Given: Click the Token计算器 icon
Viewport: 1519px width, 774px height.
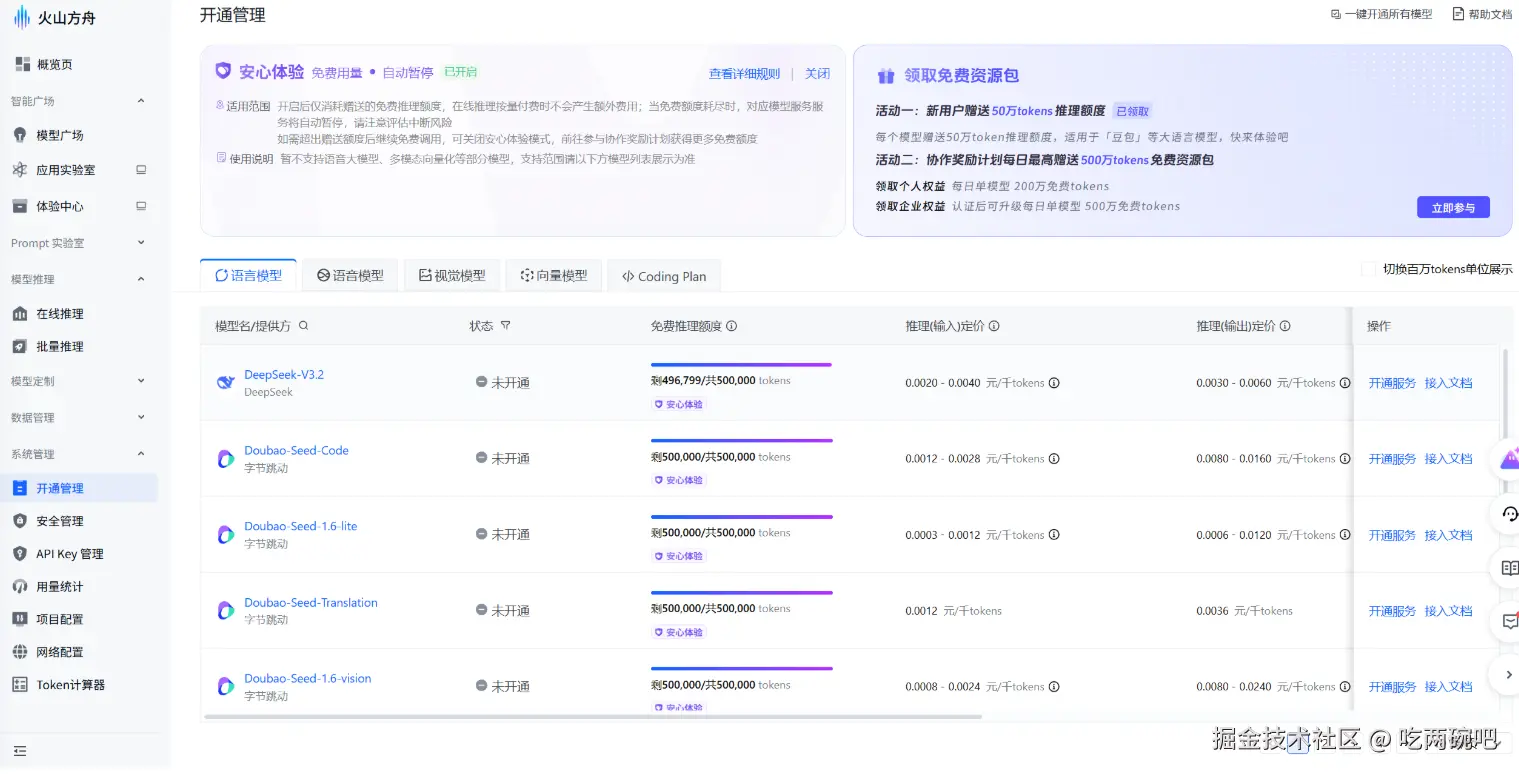Looking at the screenshot, I should click(19, 685).
